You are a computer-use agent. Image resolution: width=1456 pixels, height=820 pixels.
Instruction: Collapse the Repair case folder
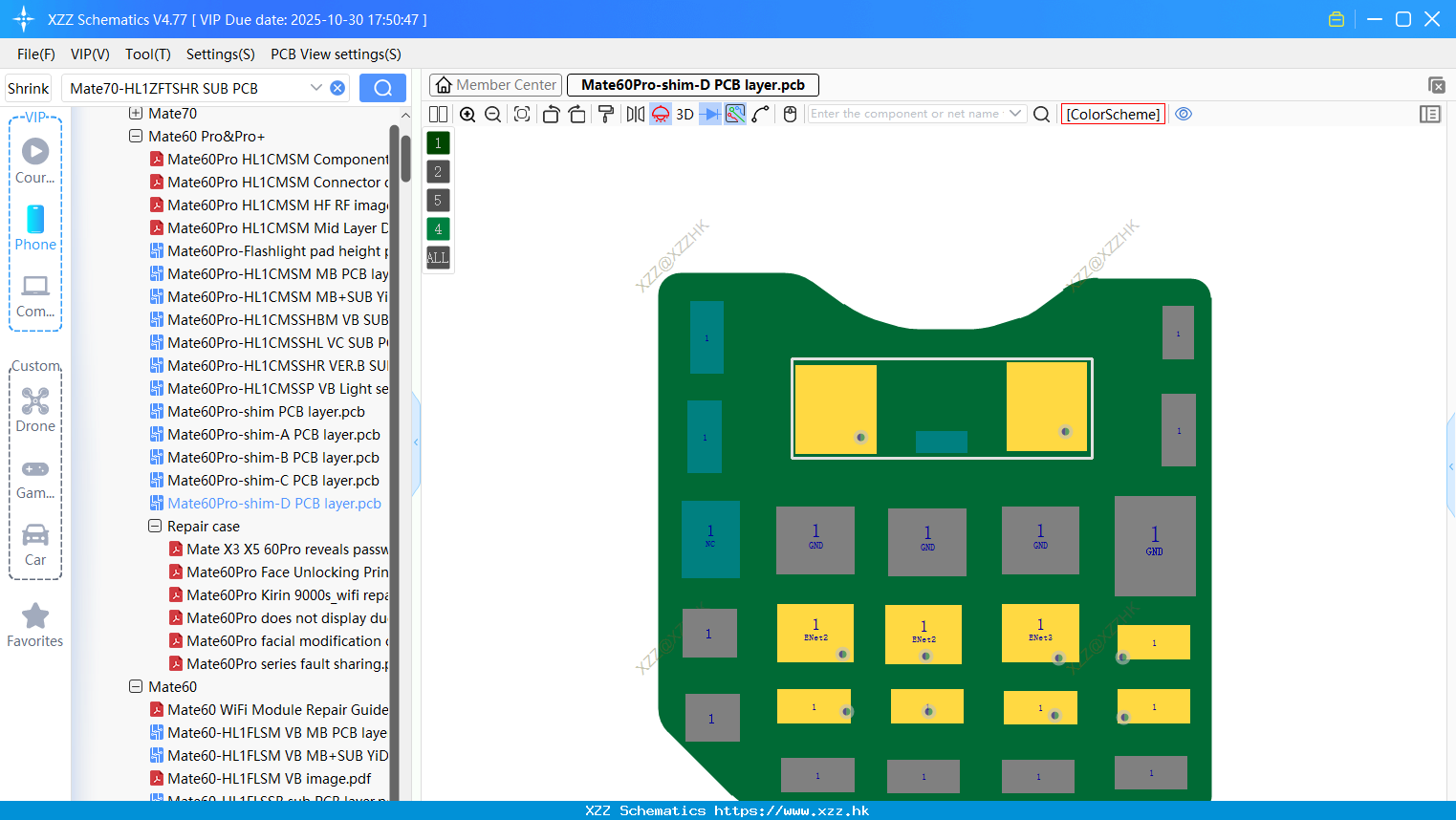coord(155,527)
